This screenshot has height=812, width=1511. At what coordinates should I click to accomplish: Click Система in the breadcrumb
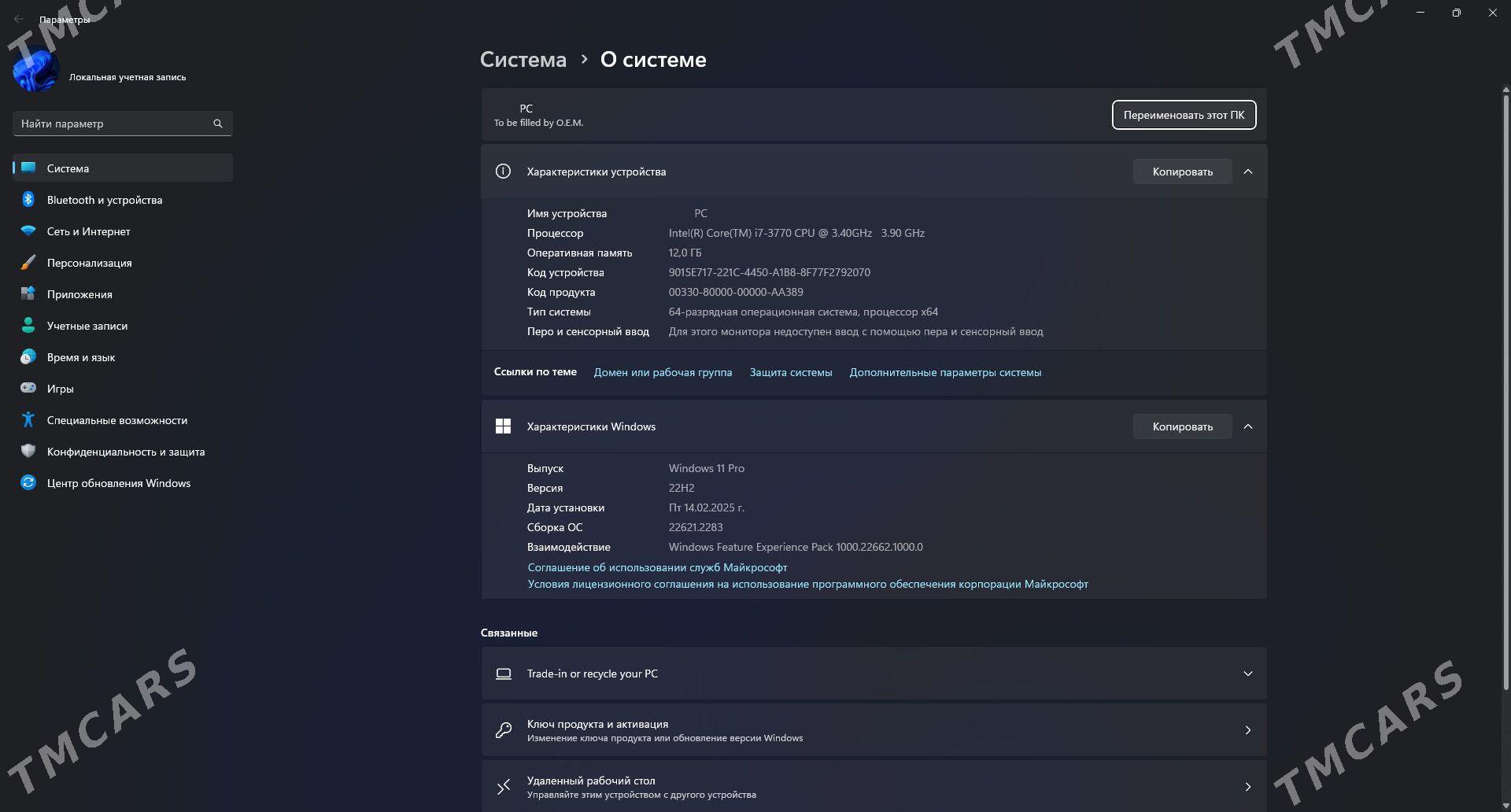pyautogui.click(x=523, y=59)
